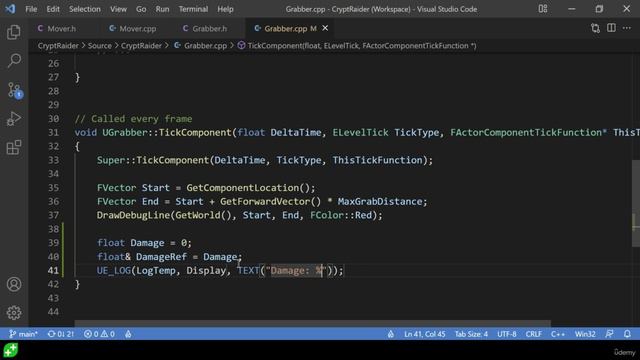Screen dimensions: 640x360
Task: Open the Accounts menu icon
Action: 14,284
